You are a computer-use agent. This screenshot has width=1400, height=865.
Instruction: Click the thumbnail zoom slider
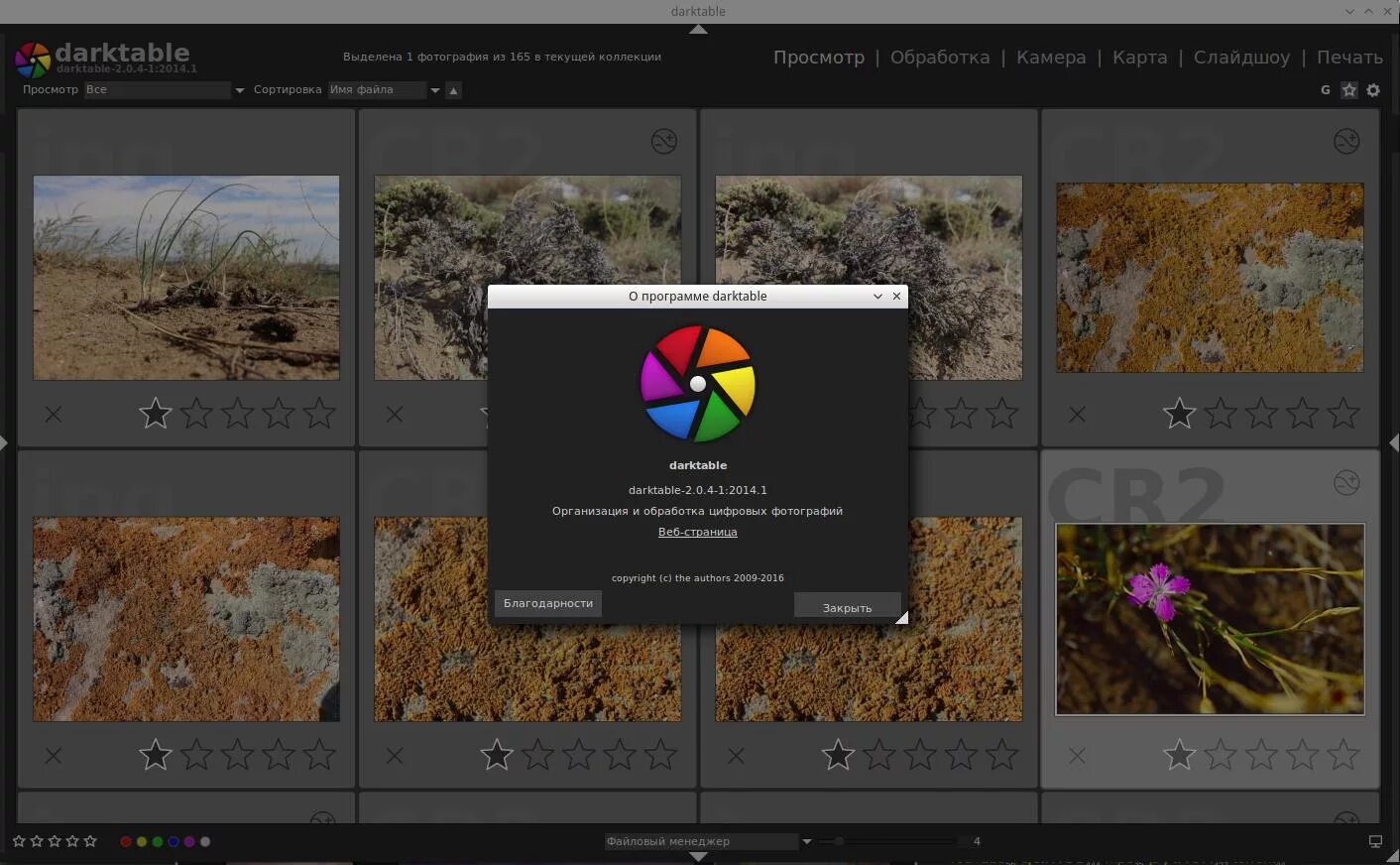(888, 841)
